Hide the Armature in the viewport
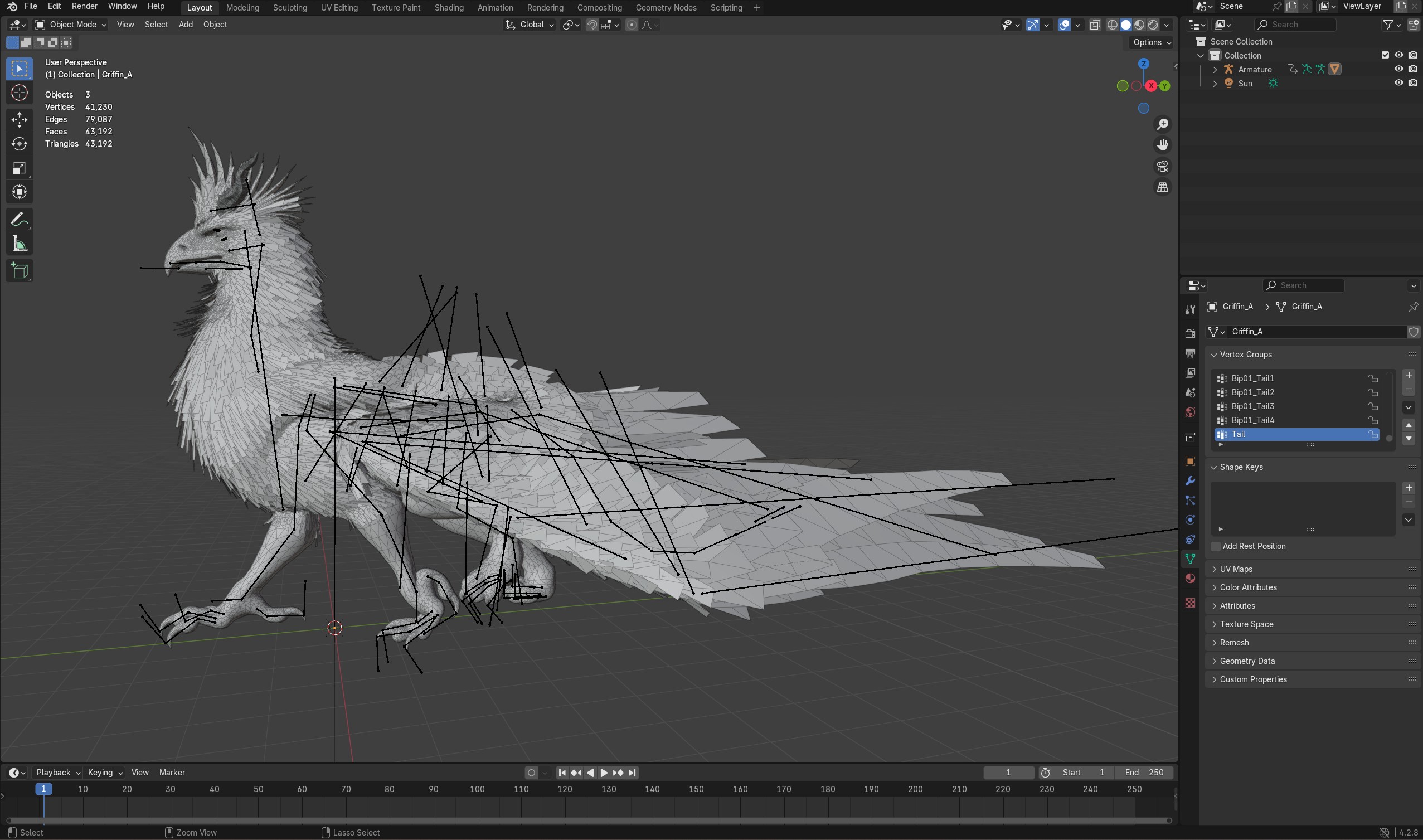The image size is (1423, 840). point(1398,69)
